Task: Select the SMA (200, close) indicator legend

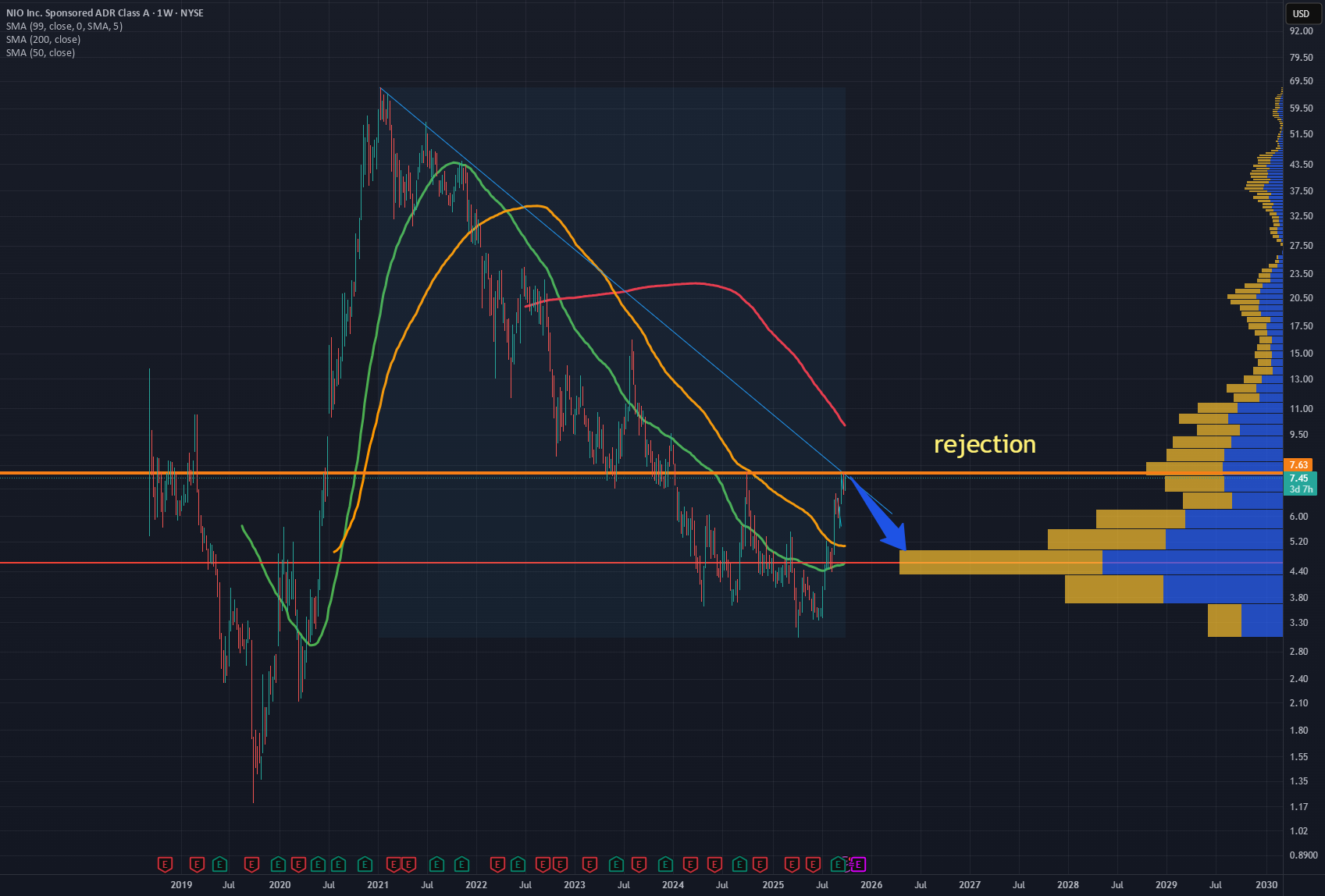Action: [x=43, y=39]
